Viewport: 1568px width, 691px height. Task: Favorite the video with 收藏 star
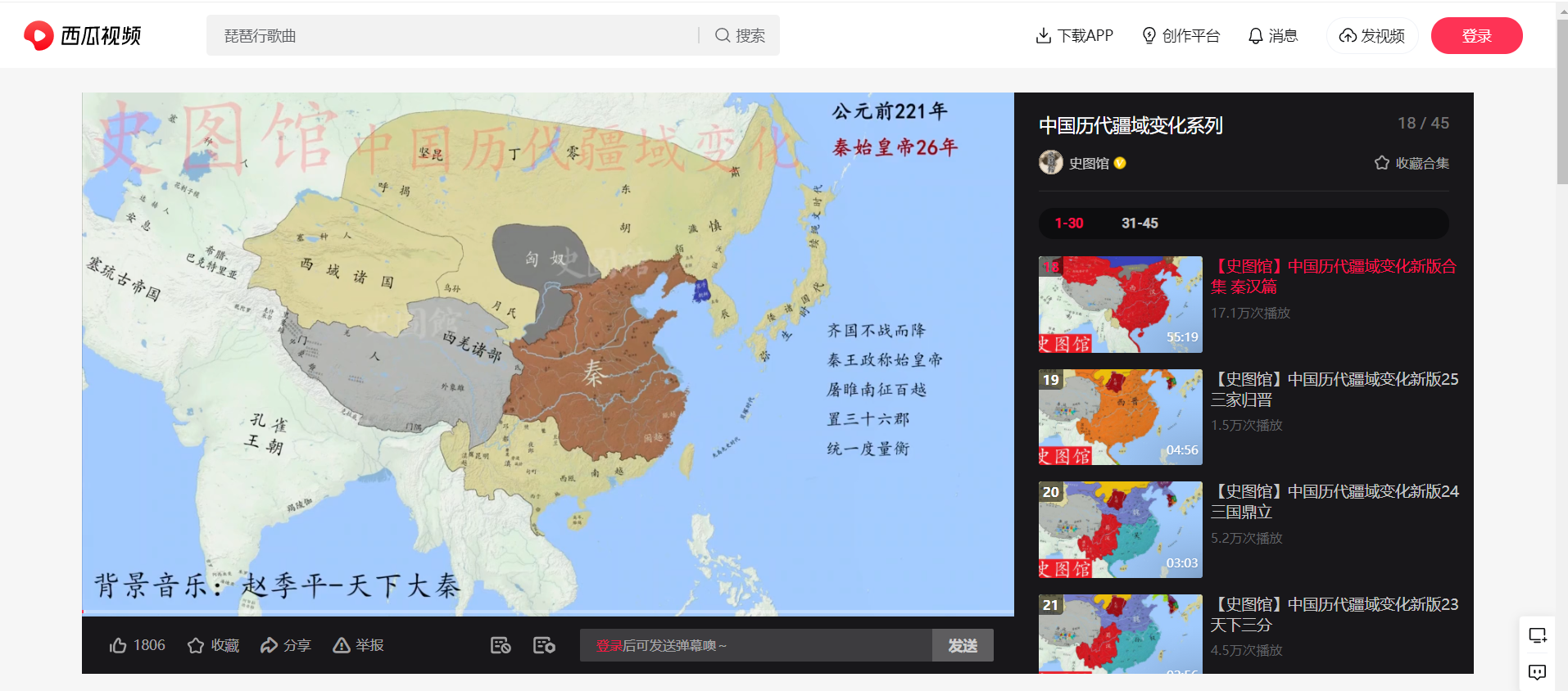[213, 645]
